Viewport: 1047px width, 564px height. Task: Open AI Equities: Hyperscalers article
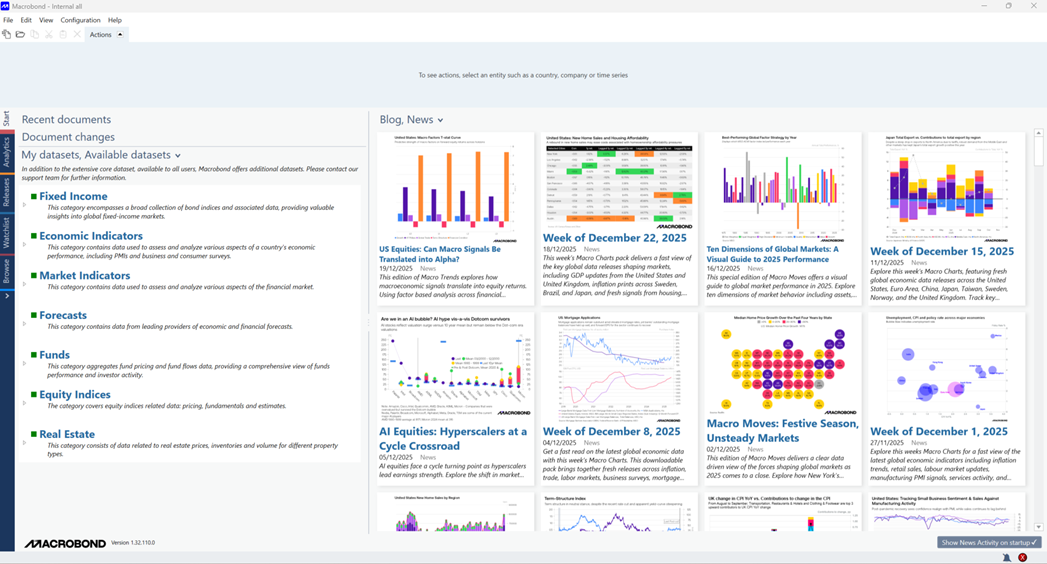pos(453,439)
